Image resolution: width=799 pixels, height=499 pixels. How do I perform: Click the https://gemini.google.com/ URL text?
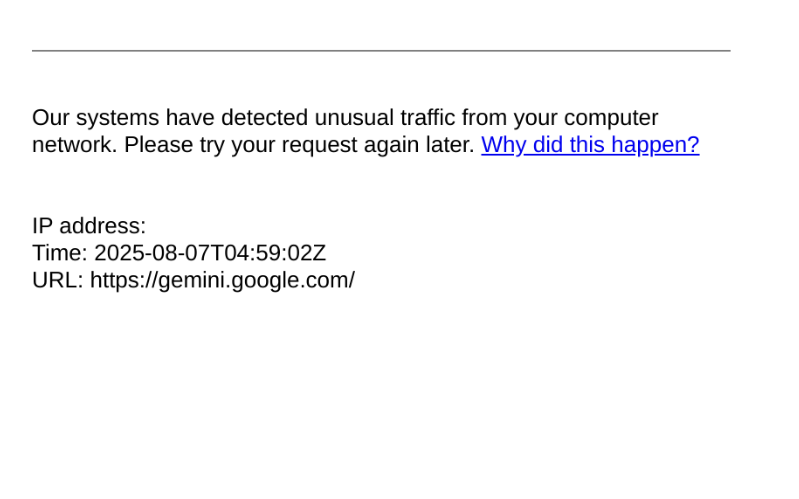pyautogui.click(x=222, y=281)
